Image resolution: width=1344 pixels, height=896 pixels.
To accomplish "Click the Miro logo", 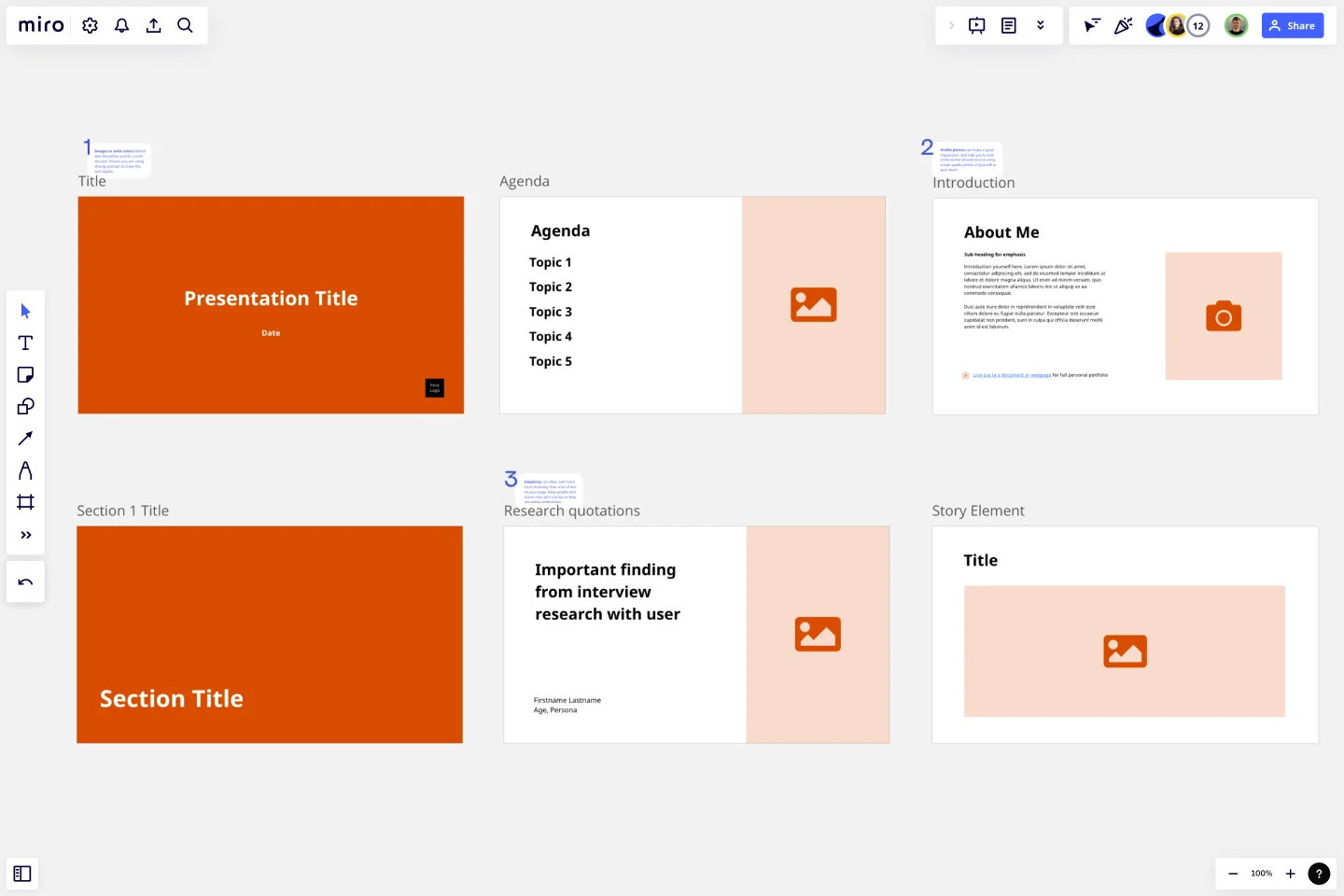I will [x=41, y=25].
